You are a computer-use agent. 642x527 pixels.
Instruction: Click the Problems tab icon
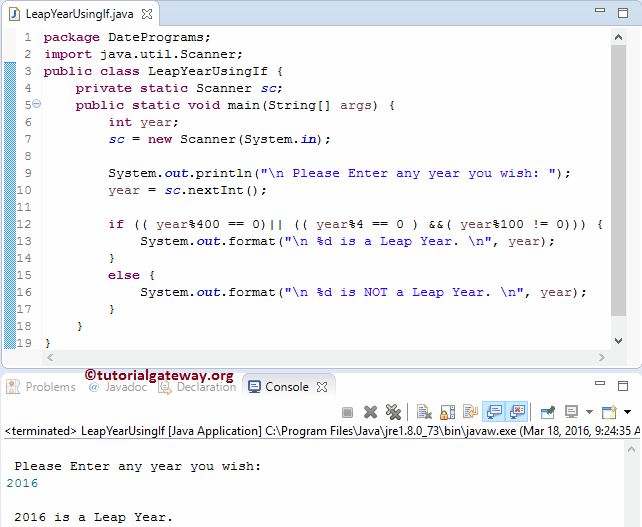[x=13, y=387]
